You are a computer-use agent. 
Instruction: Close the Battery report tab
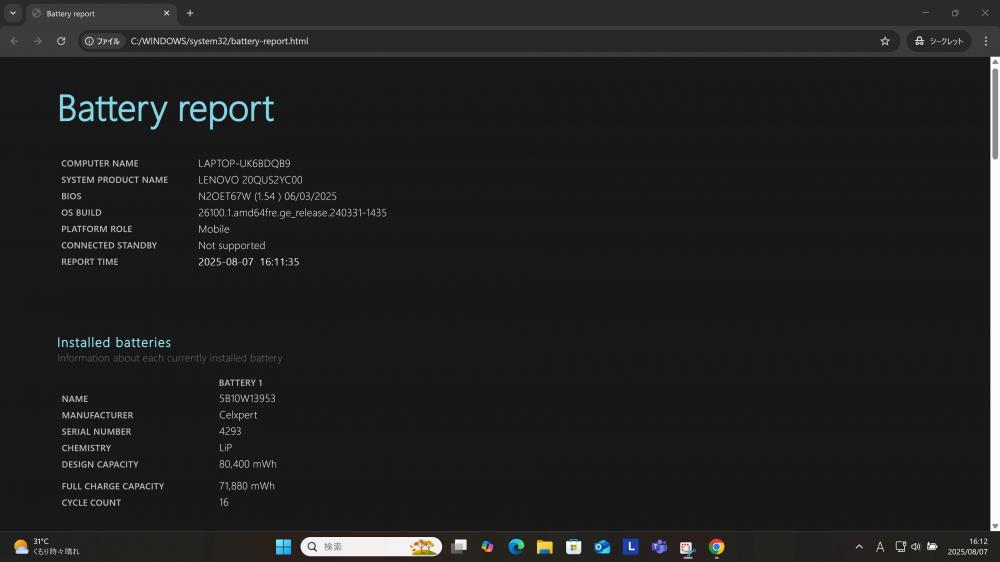pos(166,13)
